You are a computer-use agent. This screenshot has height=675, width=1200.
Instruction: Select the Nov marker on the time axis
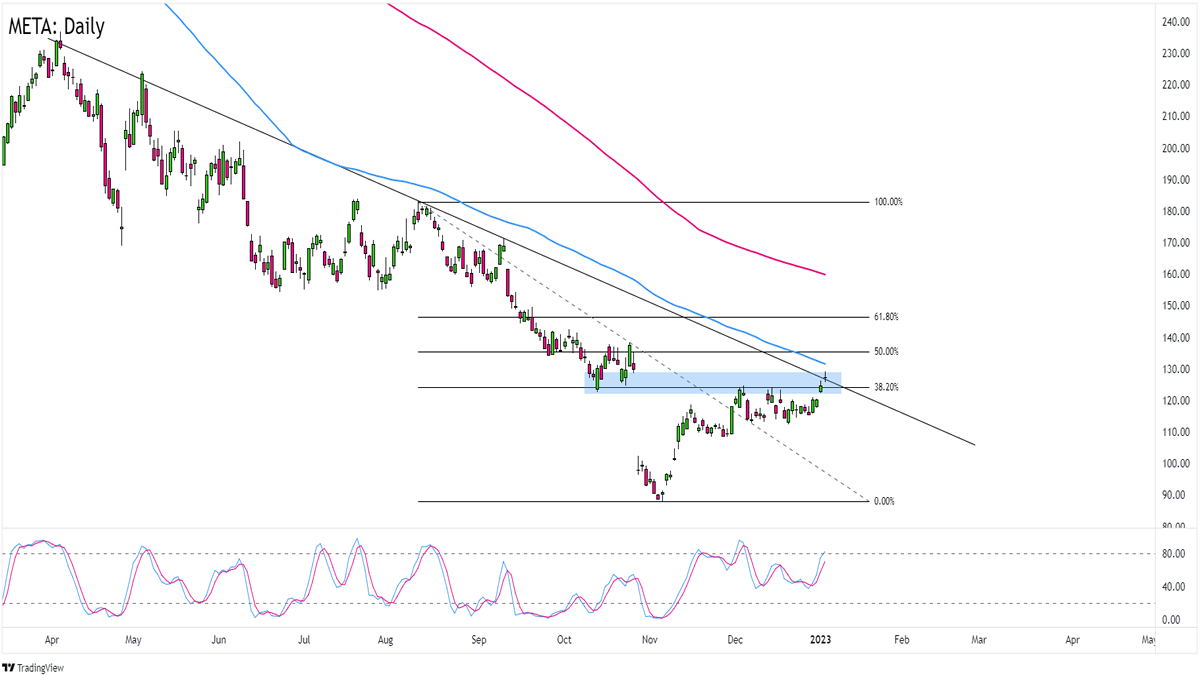pos(650,639)
